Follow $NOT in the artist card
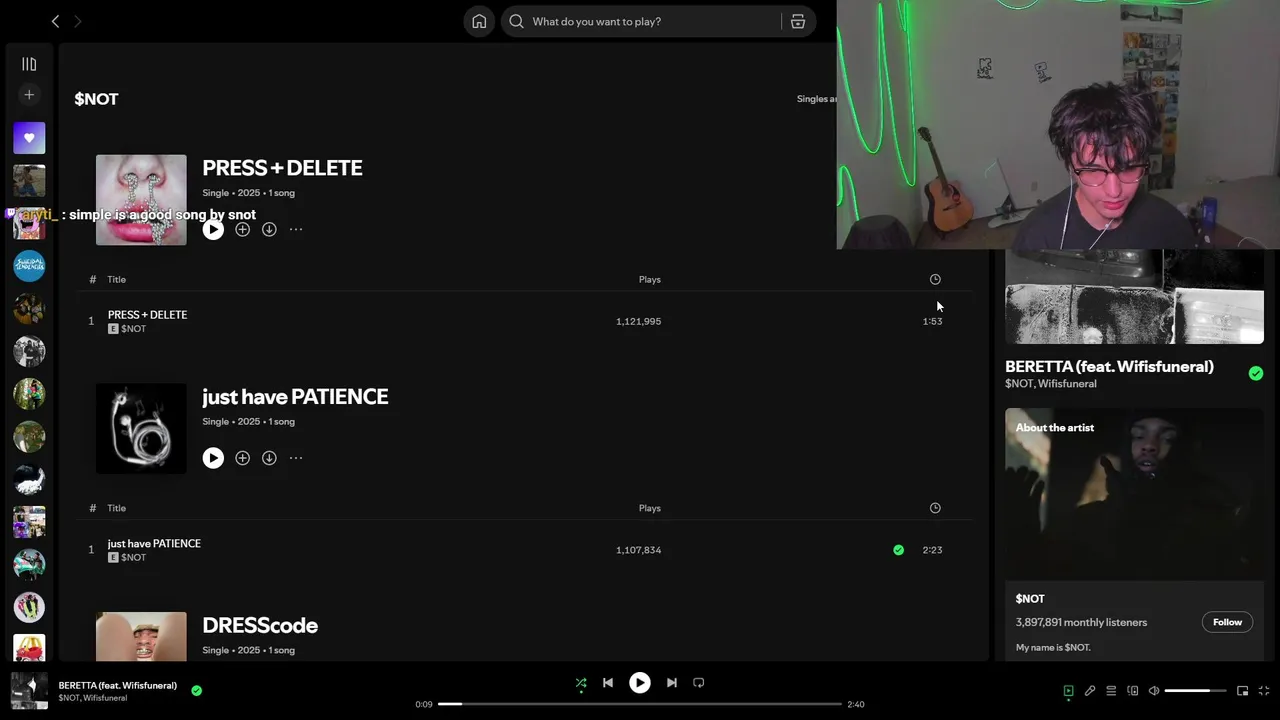The width and height of the screenshot is (1280, 720). (x=1227, y=622)
